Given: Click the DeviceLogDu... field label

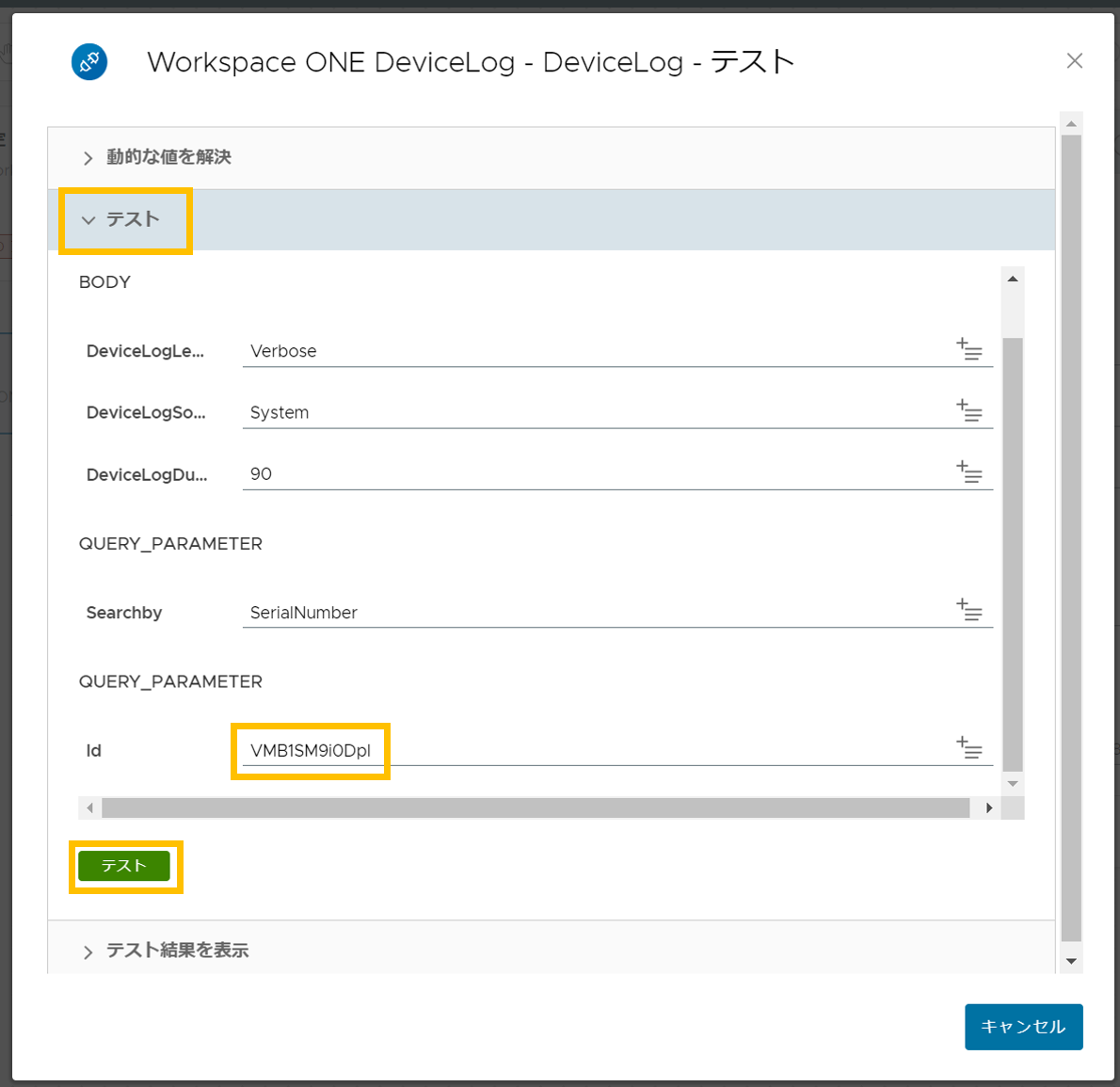Looking at the screenshot, I should pyautogui.click(x=147, y=474).
